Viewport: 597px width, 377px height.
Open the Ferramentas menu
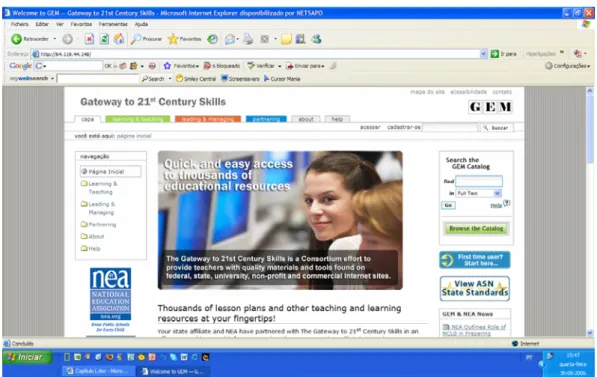(x=113, y=24)
